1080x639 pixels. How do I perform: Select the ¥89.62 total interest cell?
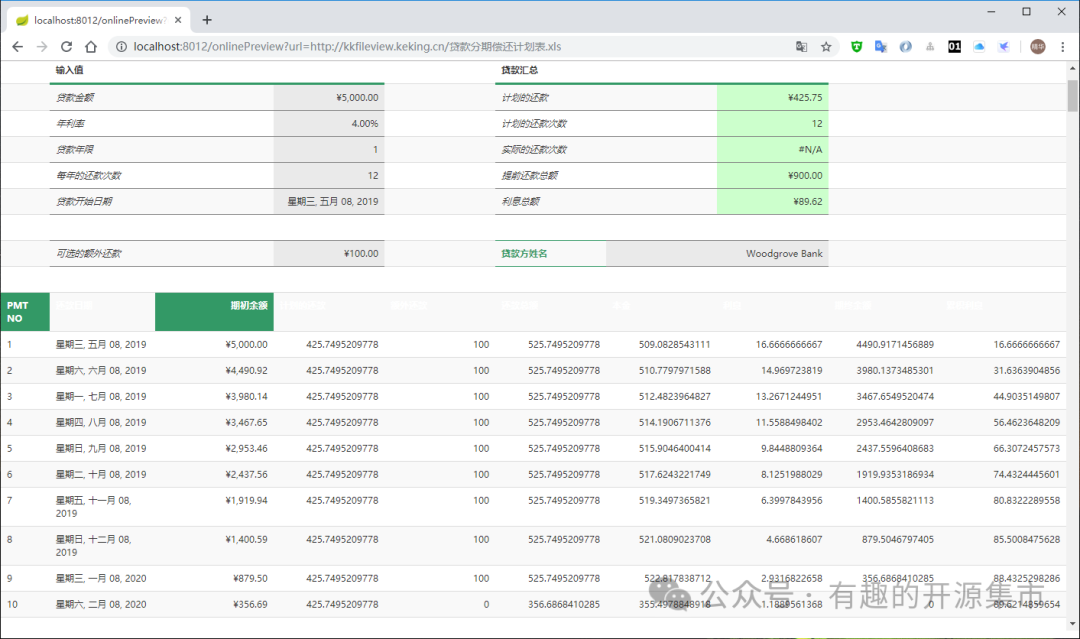click(772, 202)
